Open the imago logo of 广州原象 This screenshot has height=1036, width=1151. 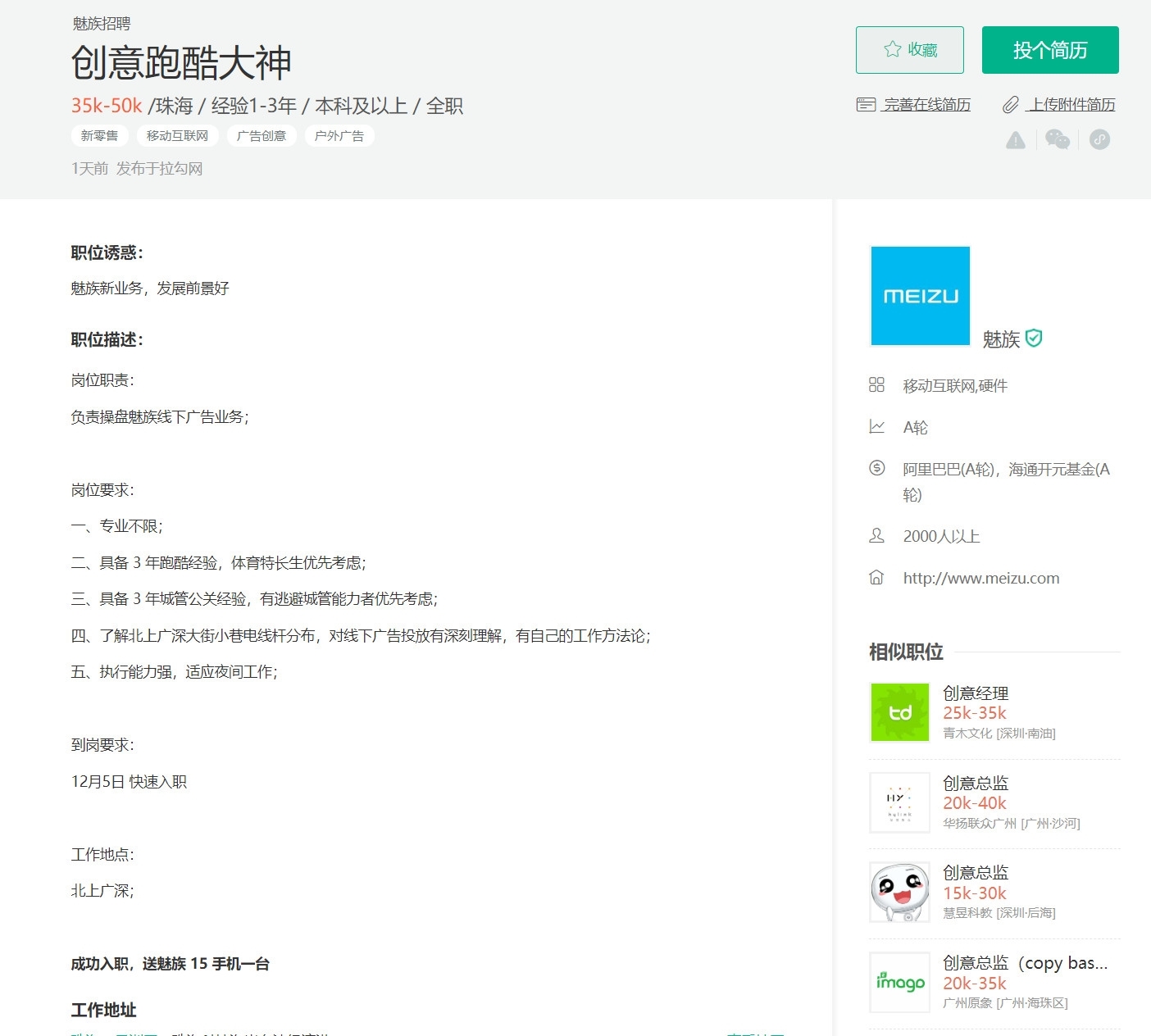[x=900, y=982]
